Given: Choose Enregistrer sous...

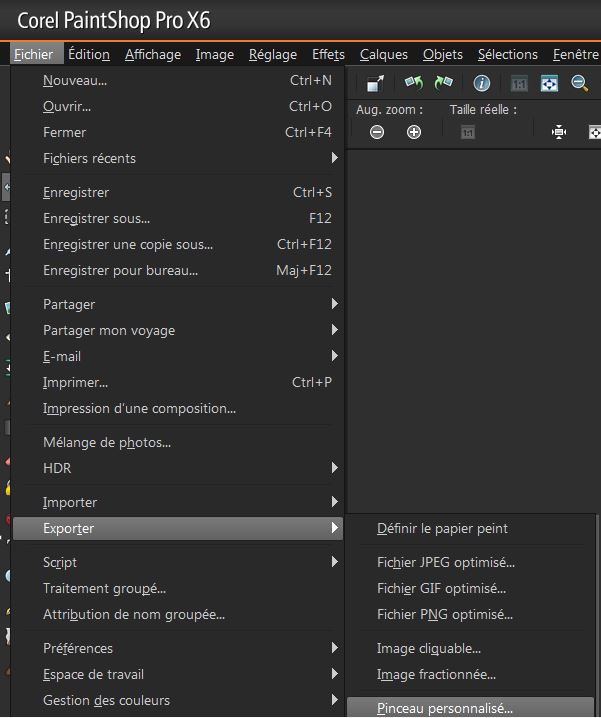Looking at the screenshot, I should point(178,218).
